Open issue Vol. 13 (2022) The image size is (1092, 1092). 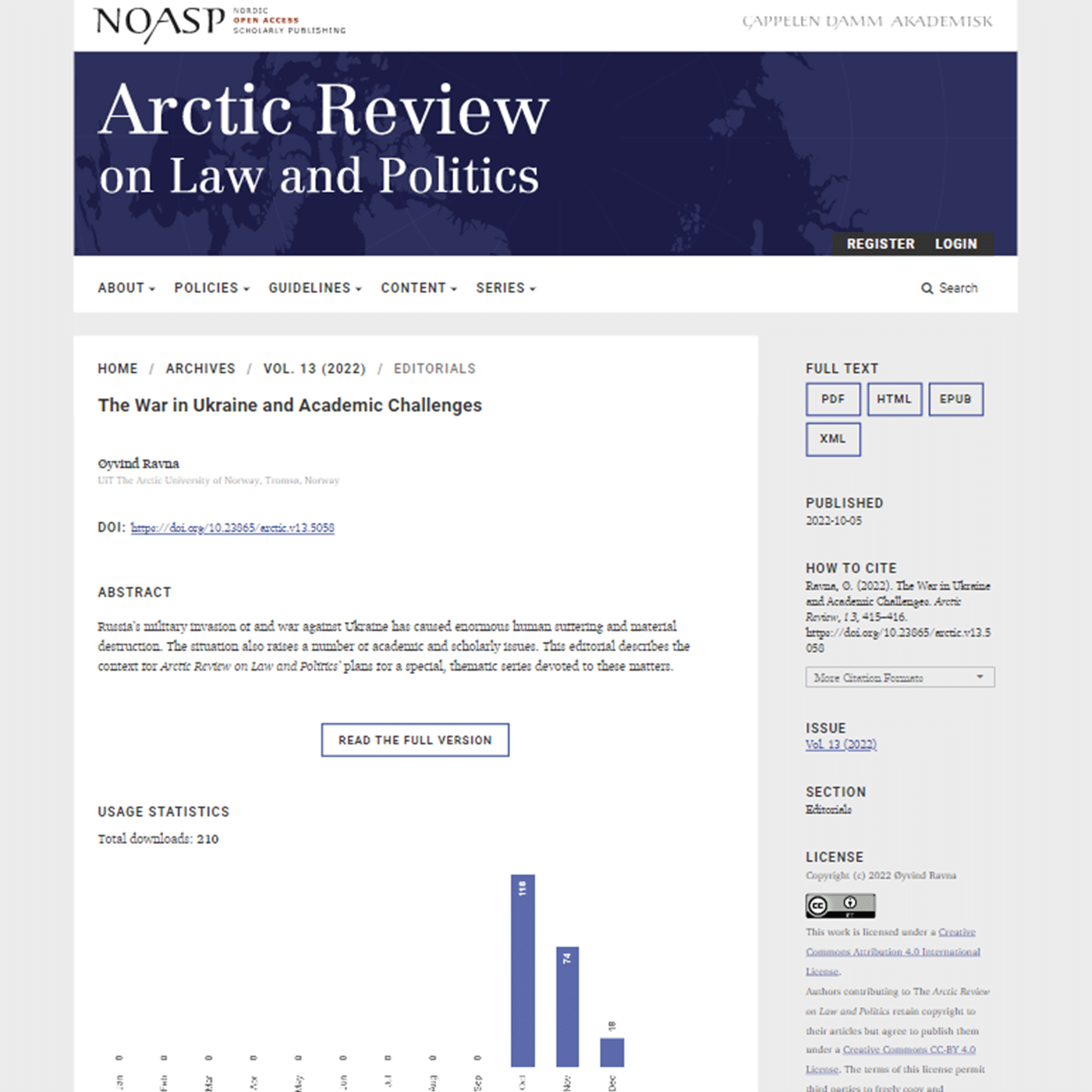point(841,744)
